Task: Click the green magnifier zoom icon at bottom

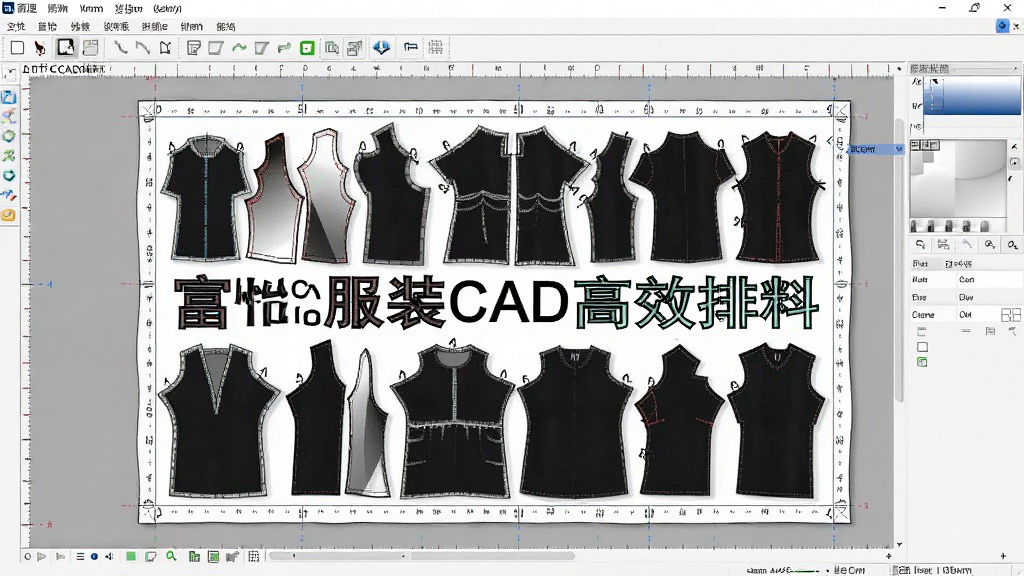Action: (171, 556)
